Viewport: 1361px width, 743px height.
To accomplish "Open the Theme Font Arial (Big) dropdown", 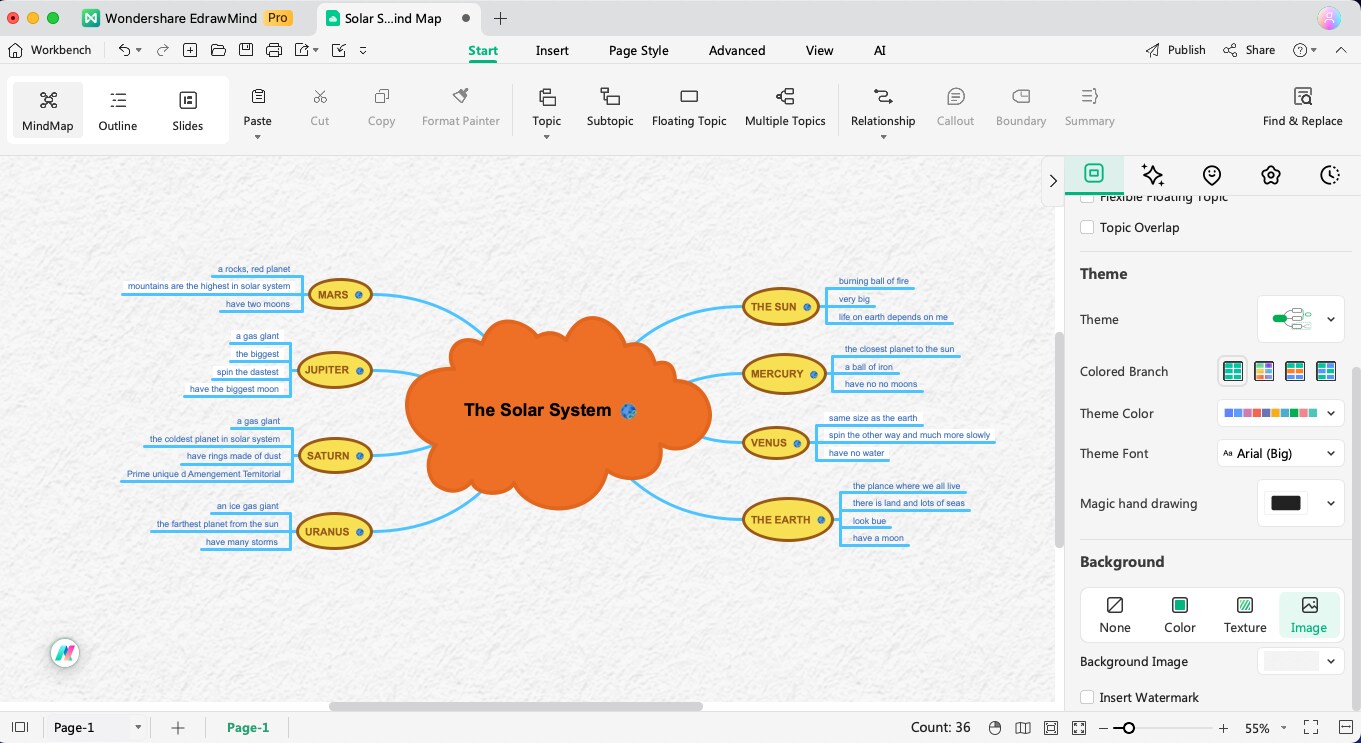I will click(1280, 453).
